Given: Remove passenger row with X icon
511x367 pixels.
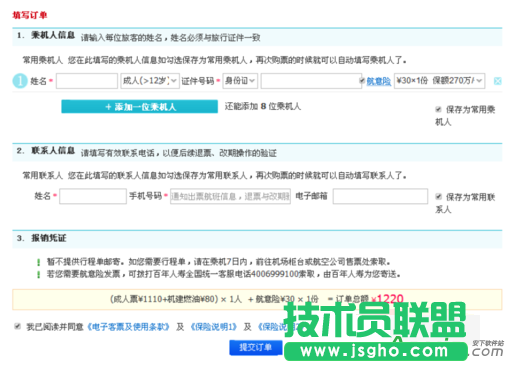Looking at the screenshot, I should 497,81.
